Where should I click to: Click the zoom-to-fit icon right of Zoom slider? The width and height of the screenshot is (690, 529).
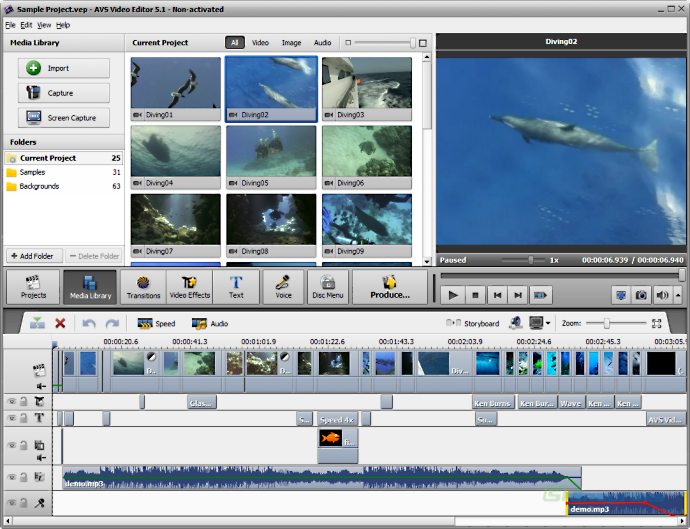[x=657, y=323]
